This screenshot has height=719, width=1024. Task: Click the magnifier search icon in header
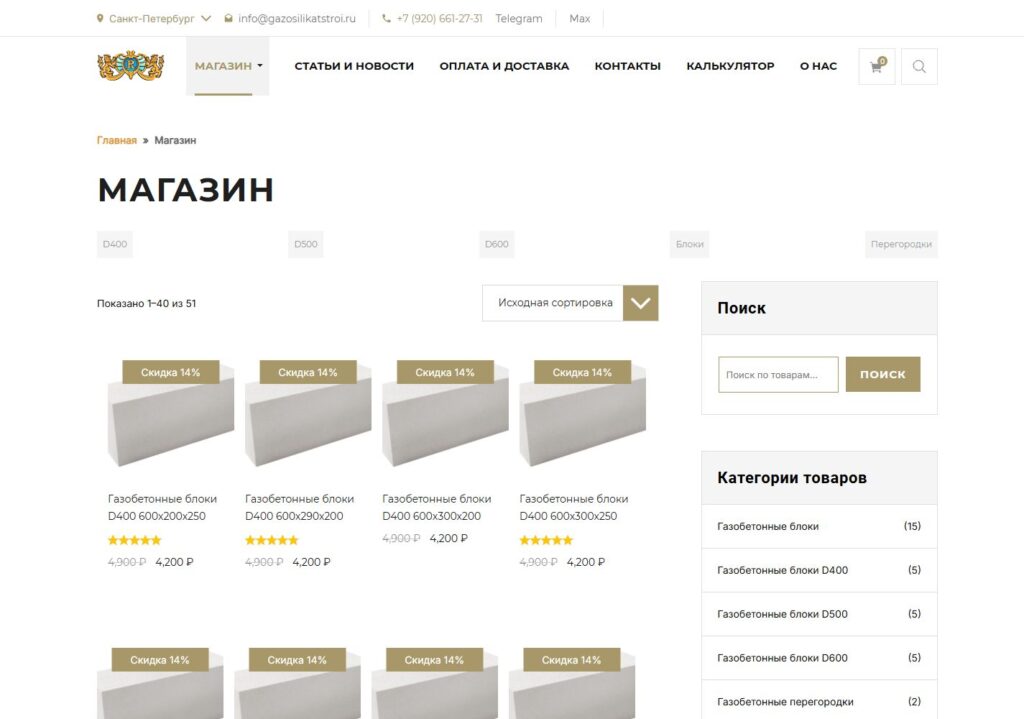coord(919,66)
